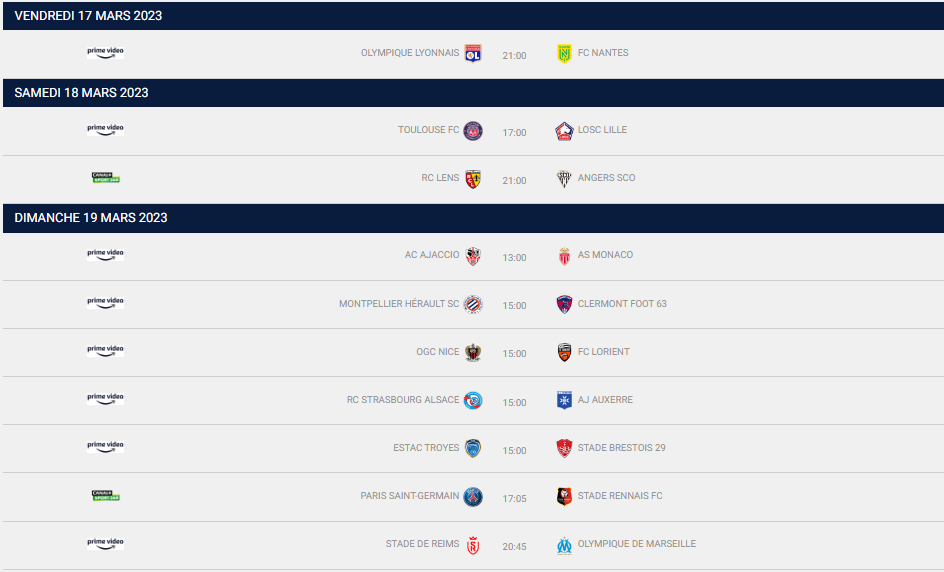Click the RC Lens club crest

coord(473,179)
